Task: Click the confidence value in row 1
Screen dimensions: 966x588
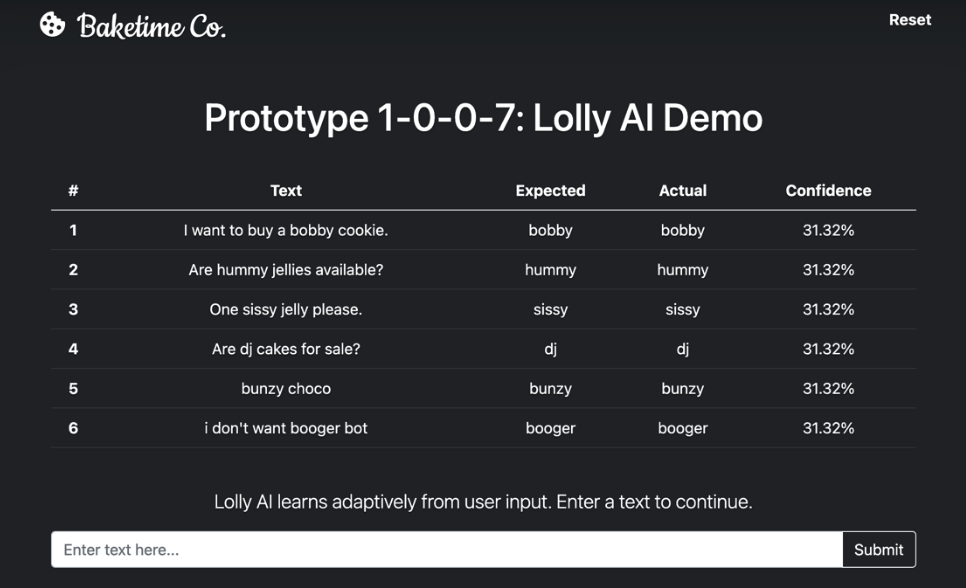Action: point(828,230)
